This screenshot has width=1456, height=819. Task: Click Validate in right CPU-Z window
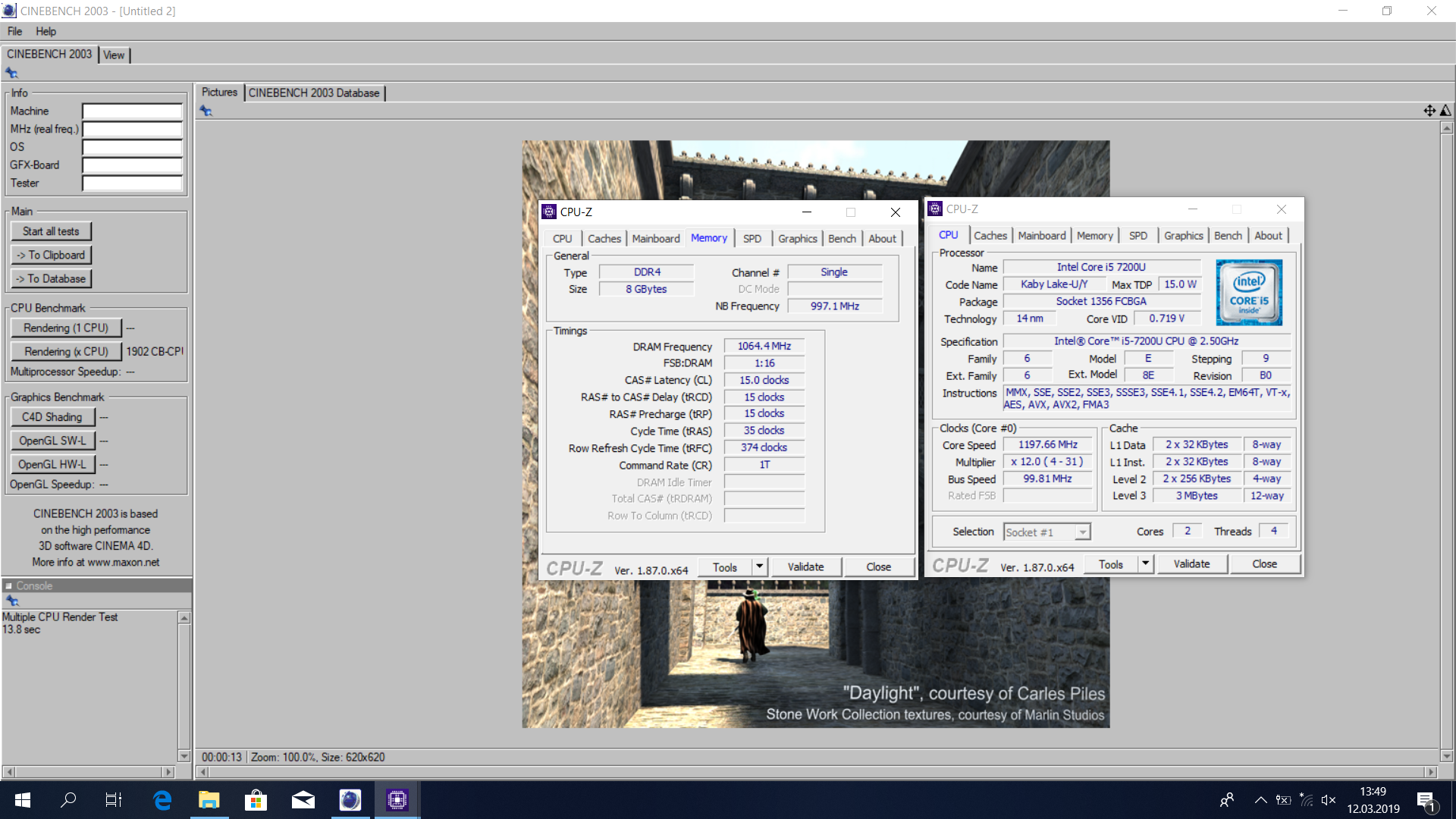[x=1191, y=563]
